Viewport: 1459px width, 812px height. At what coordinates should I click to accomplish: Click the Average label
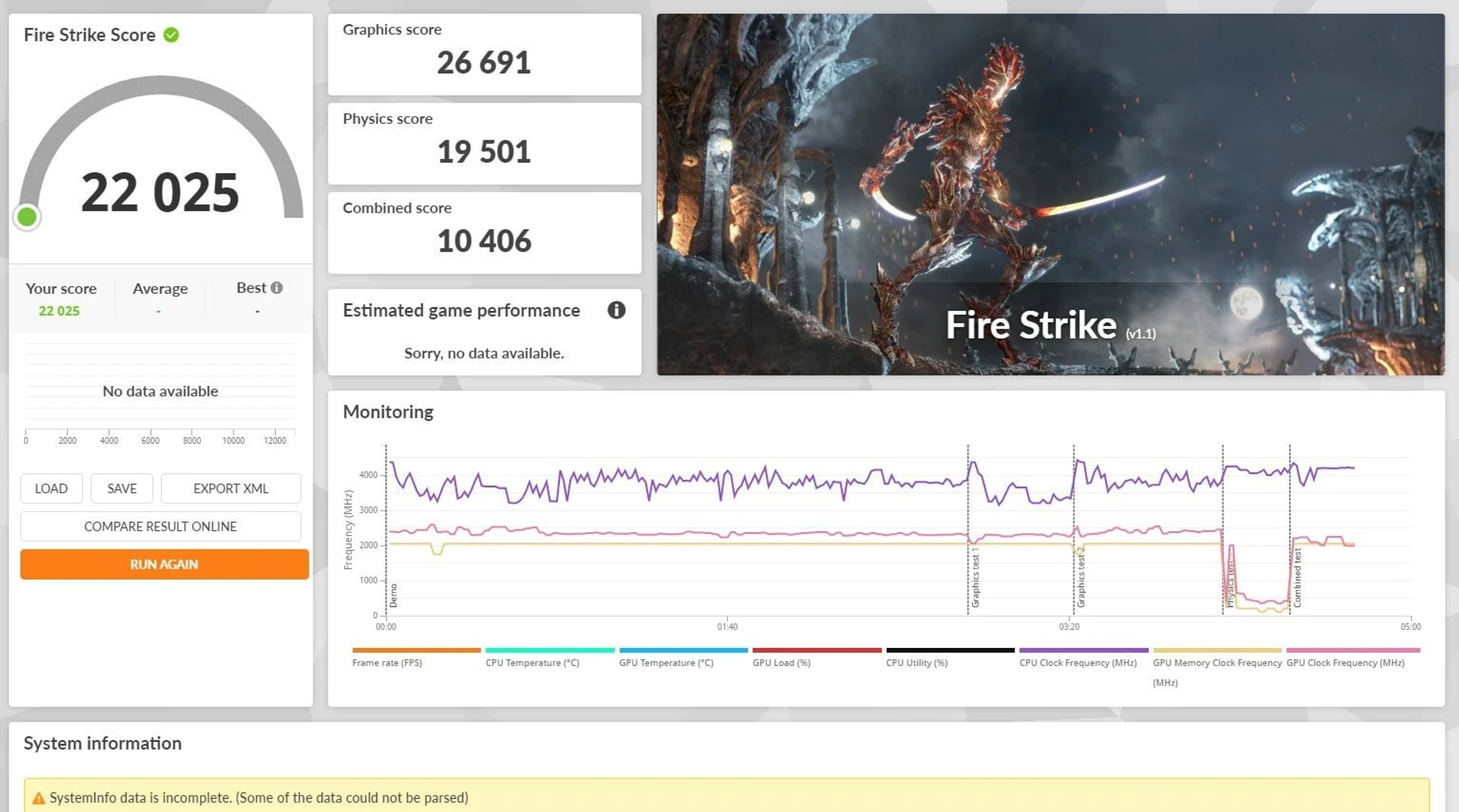pyautogui.click(x=160, y=289)
